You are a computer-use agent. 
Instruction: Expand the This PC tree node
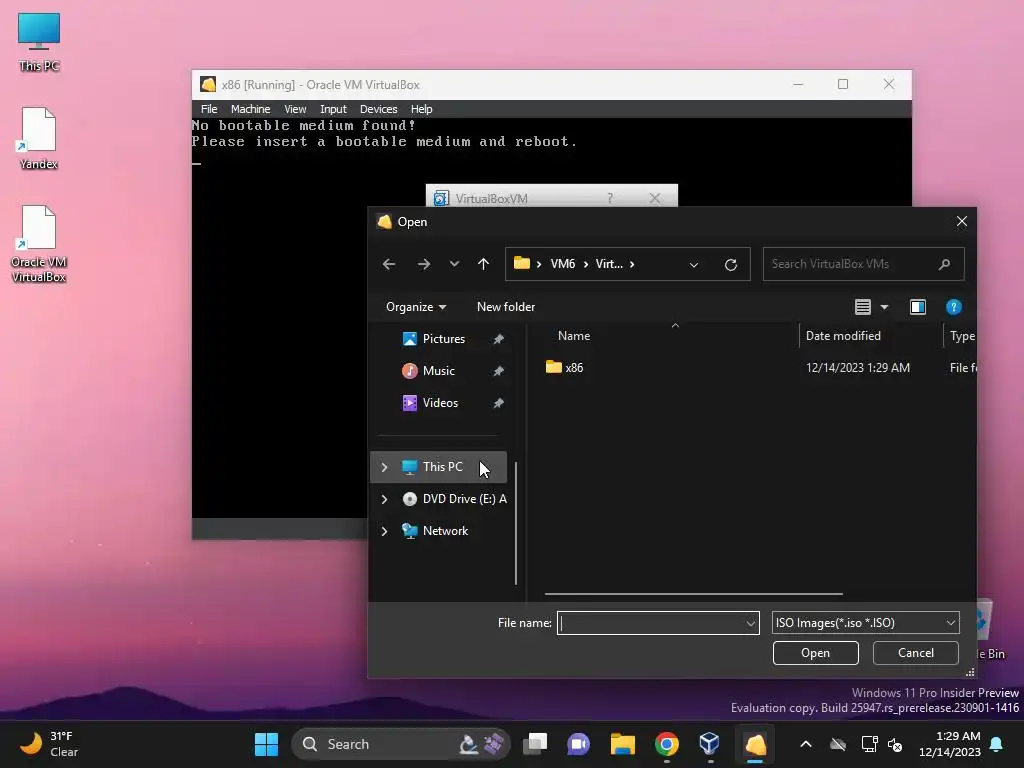tap(384, 467)
